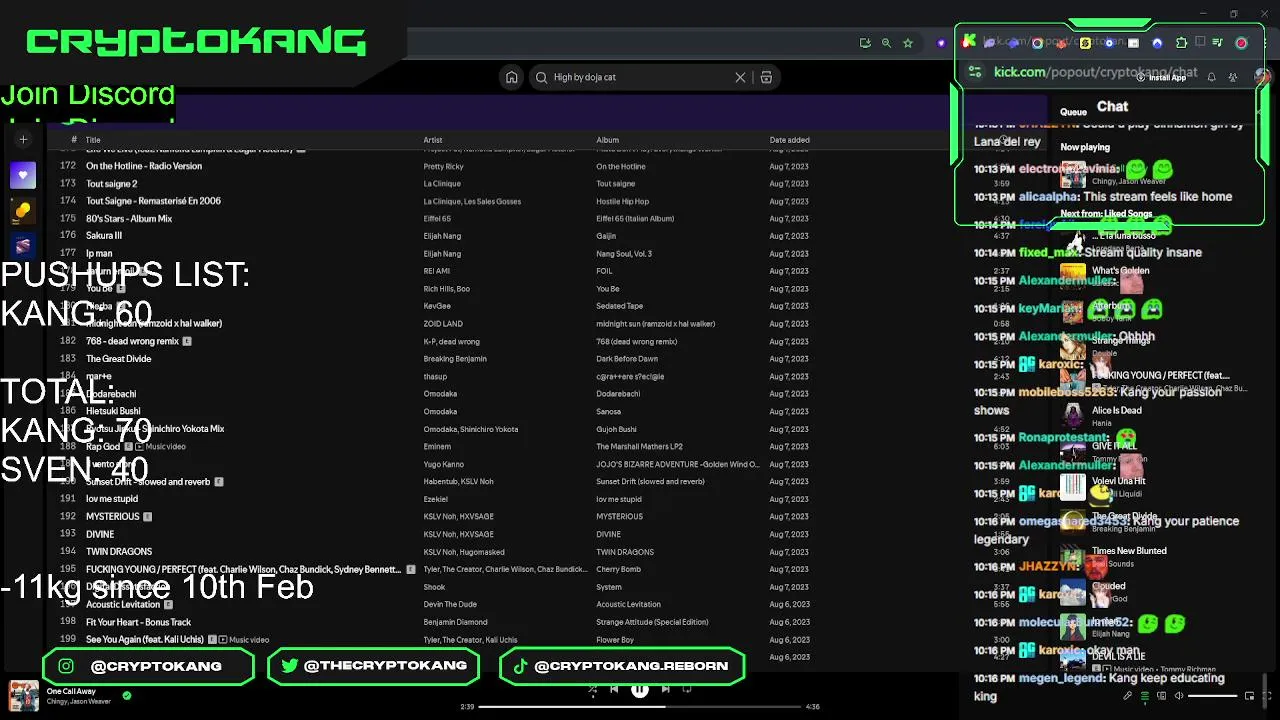Click the One Call Away album art thumbnail
Viewport: 1280px width, 720px height.
(23, 696)
